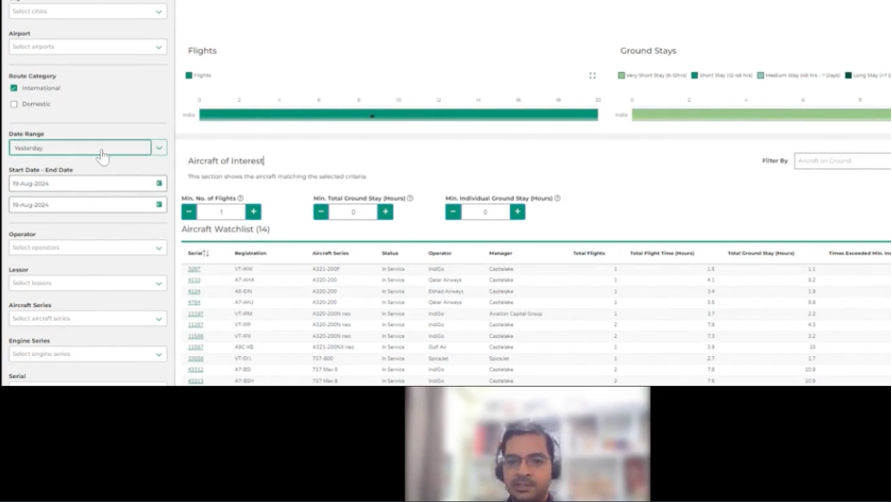Click the Flights legend color swatch
Screen dimensions: 892x502
[x=188, y=75]
